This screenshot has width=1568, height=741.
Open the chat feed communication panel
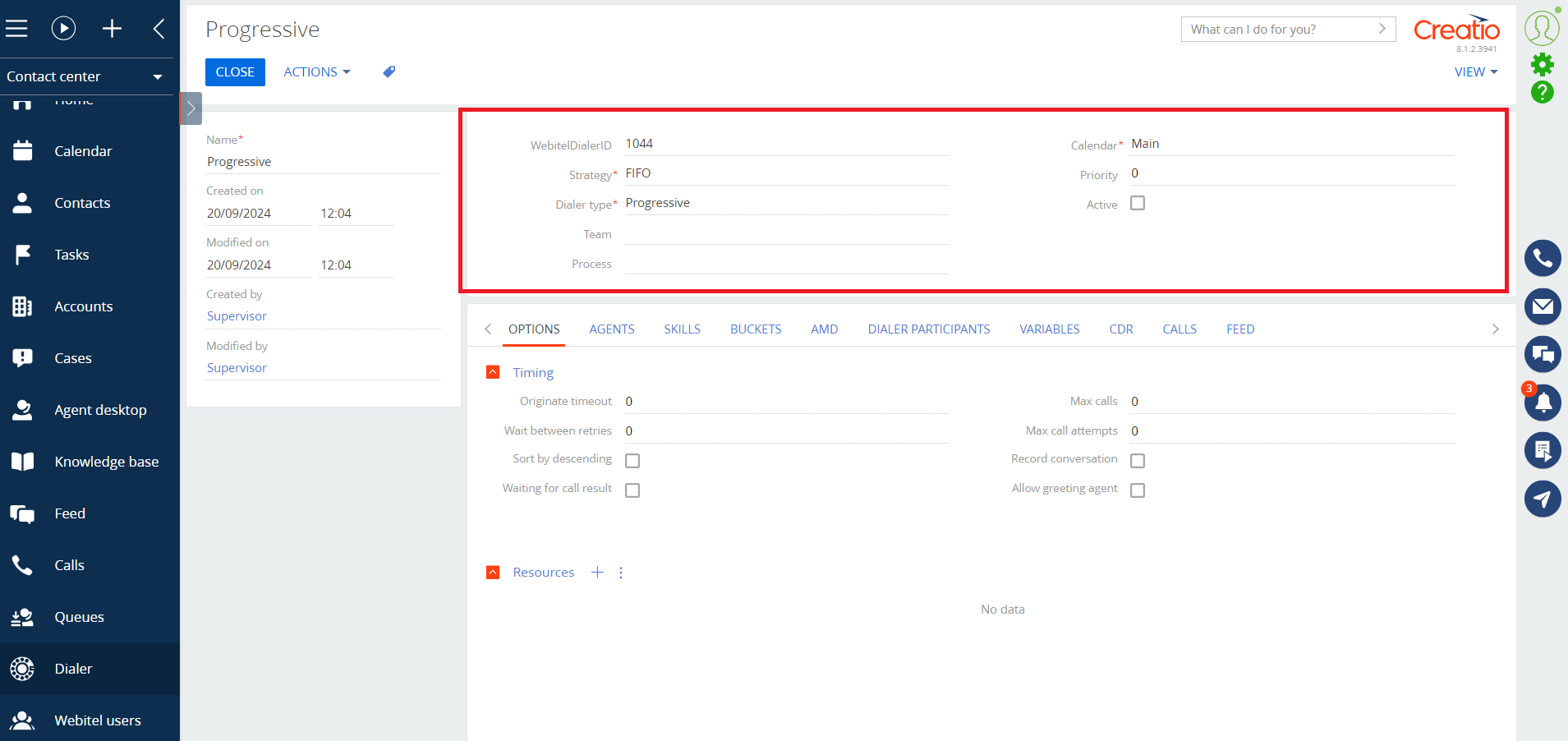(1543, 354)
